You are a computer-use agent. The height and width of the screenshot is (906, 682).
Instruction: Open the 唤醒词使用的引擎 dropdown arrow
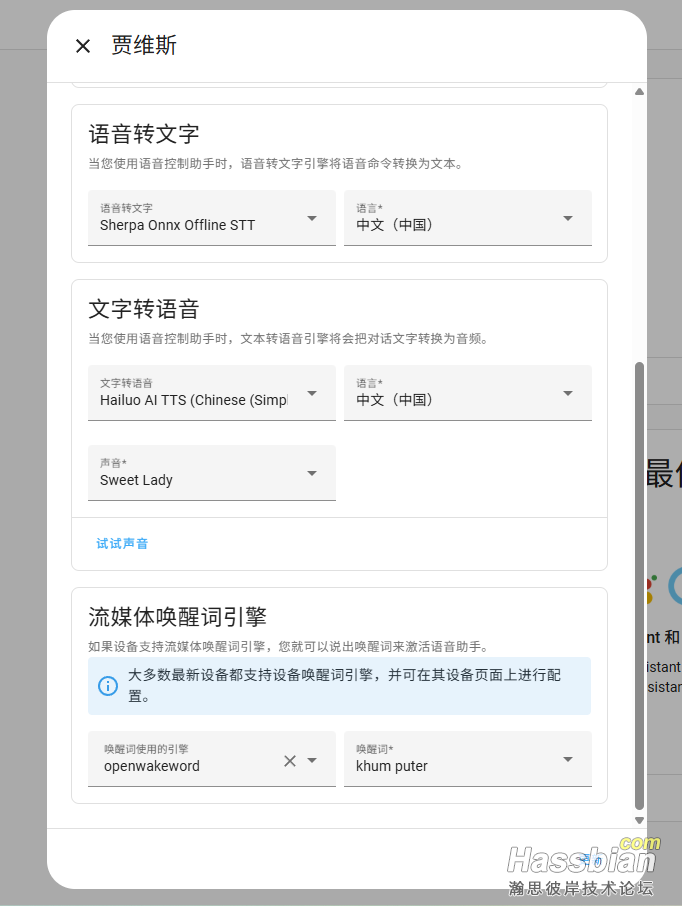(312, 760)
